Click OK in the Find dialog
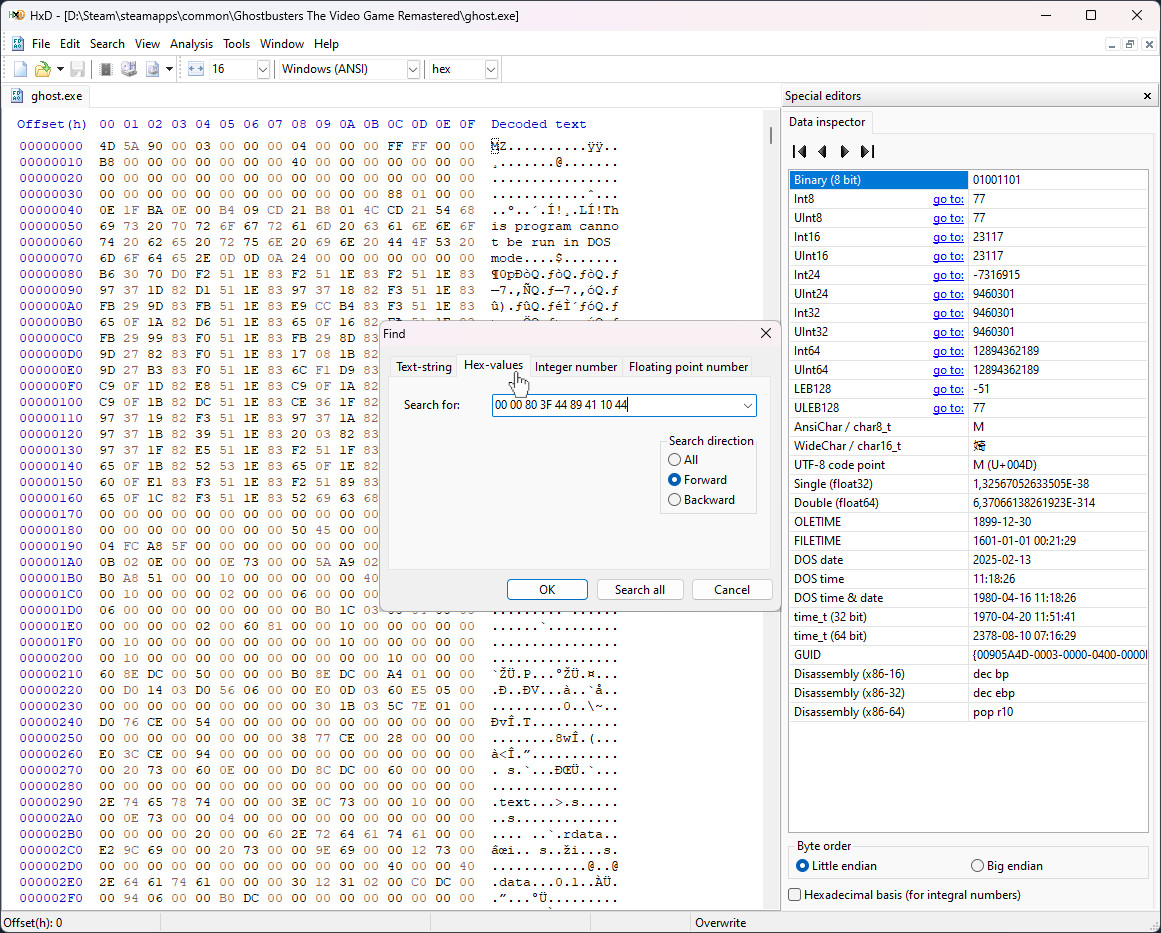Viewport: 1161px width, 933px height. tap(547, 589)
